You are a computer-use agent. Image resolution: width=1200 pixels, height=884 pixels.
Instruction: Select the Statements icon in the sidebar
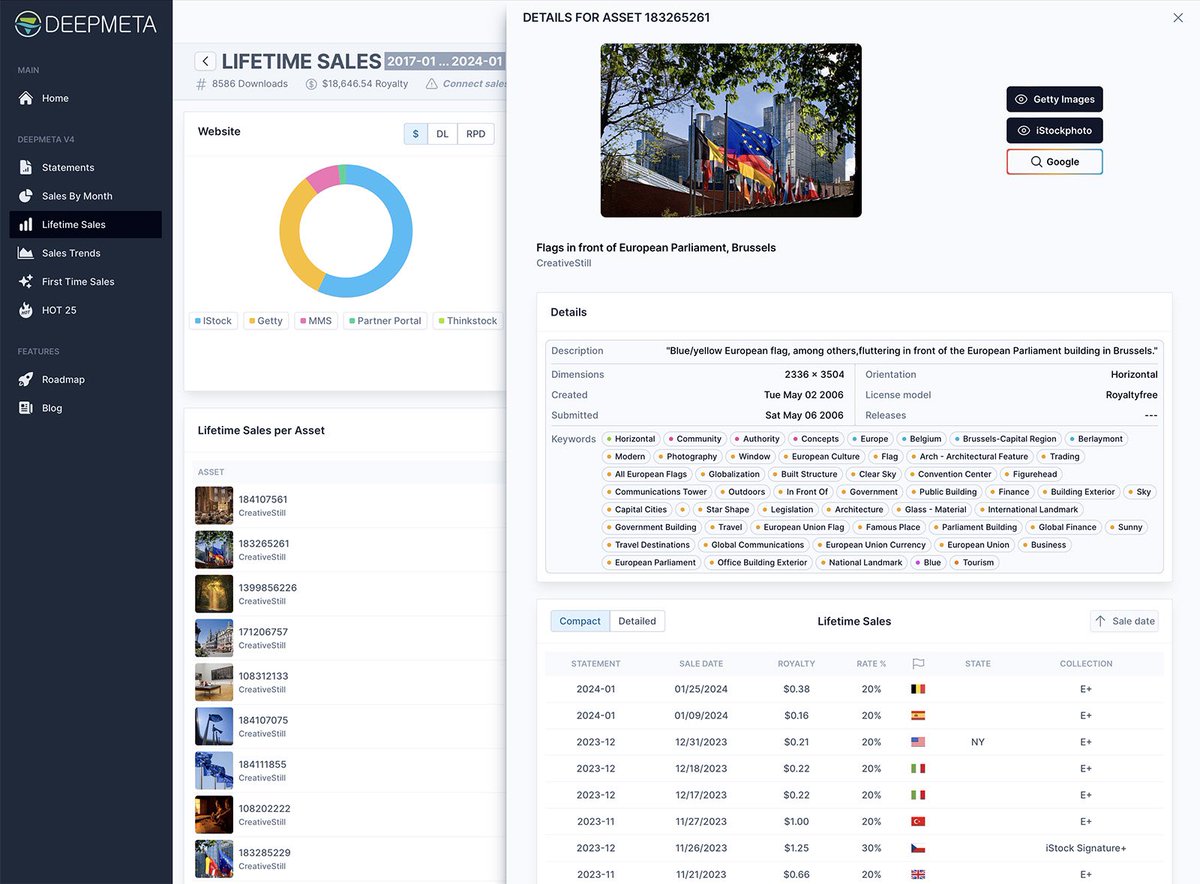25,167
